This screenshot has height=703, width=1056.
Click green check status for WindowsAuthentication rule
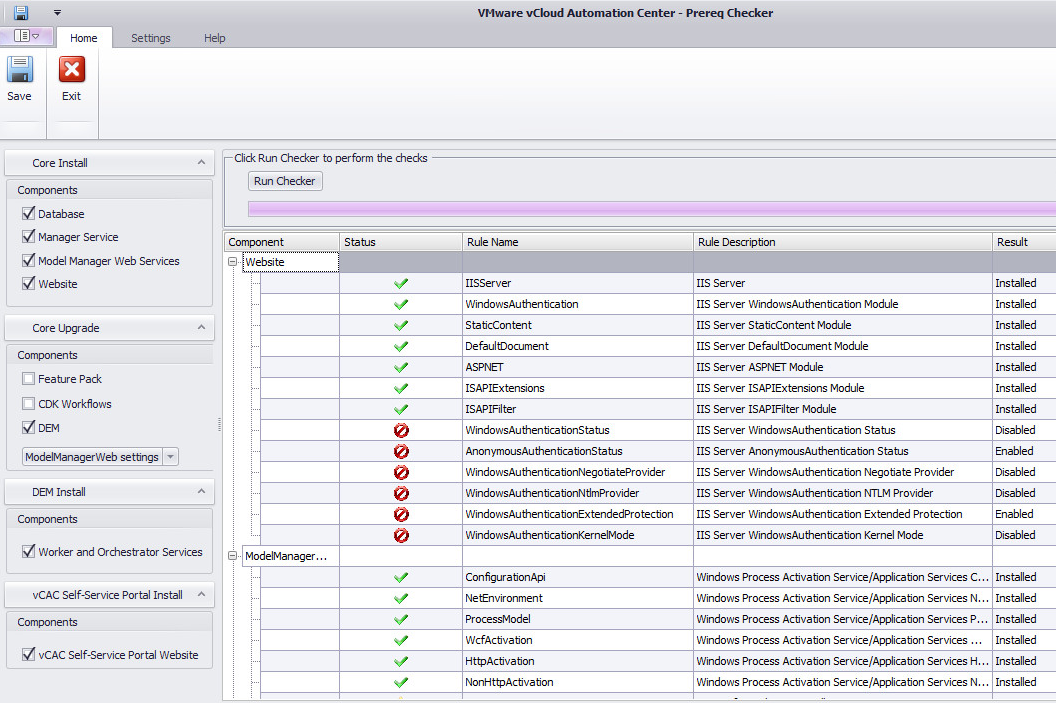(x=401, y=304)
